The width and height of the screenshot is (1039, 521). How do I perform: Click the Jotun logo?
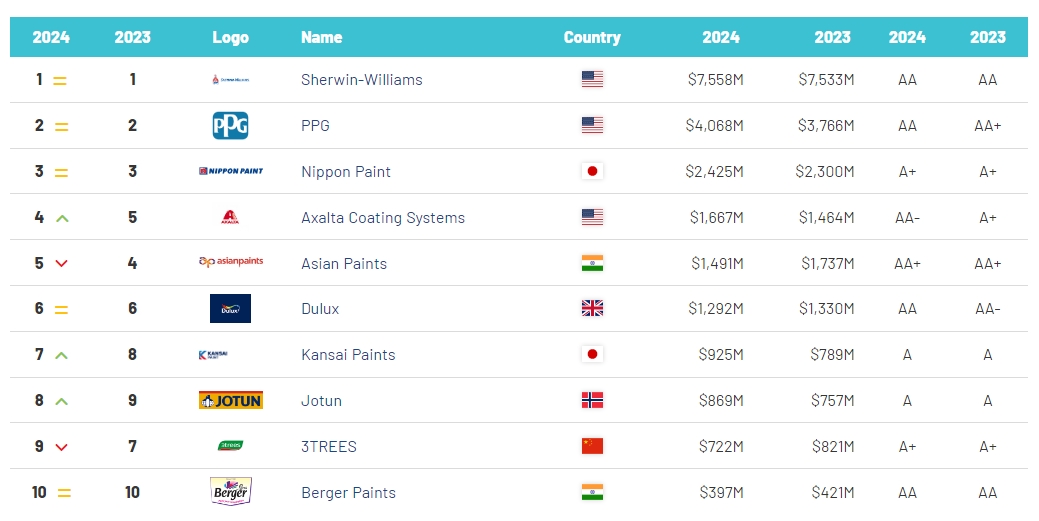point(231,400)
